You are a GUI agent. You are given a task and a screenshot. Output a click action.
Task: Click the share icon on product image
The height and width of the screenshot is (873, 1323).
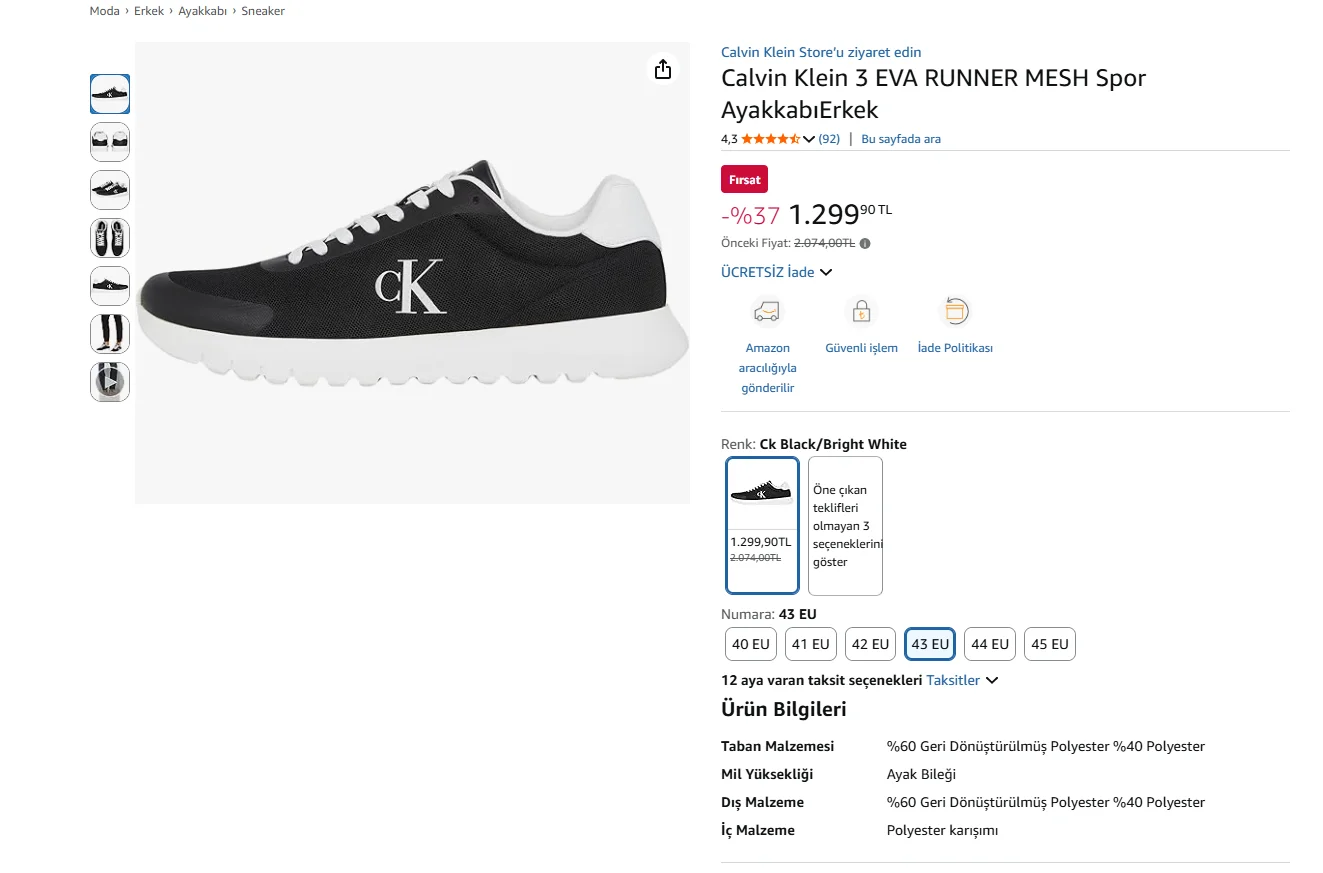pos(662,69)
